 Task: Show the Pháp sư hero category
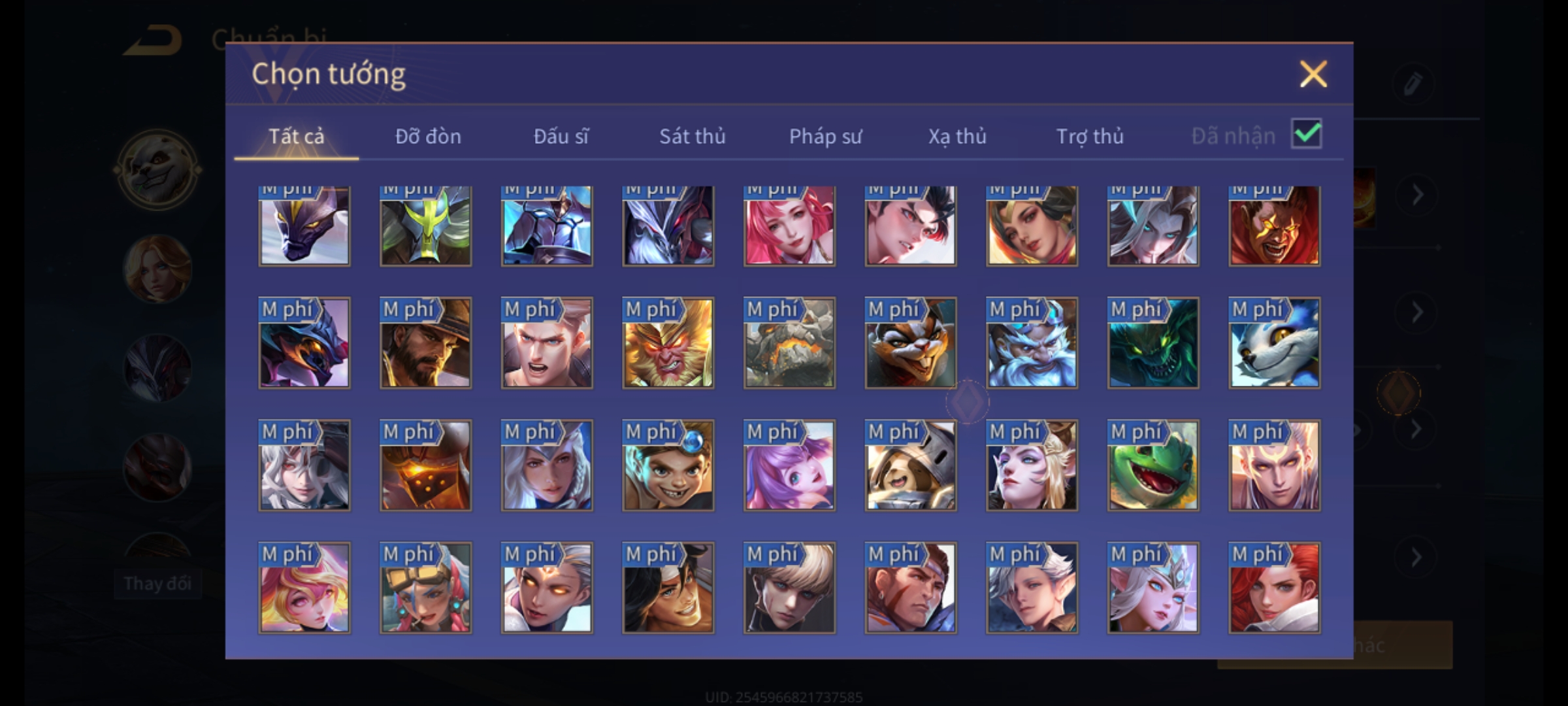tap(825, 136)
